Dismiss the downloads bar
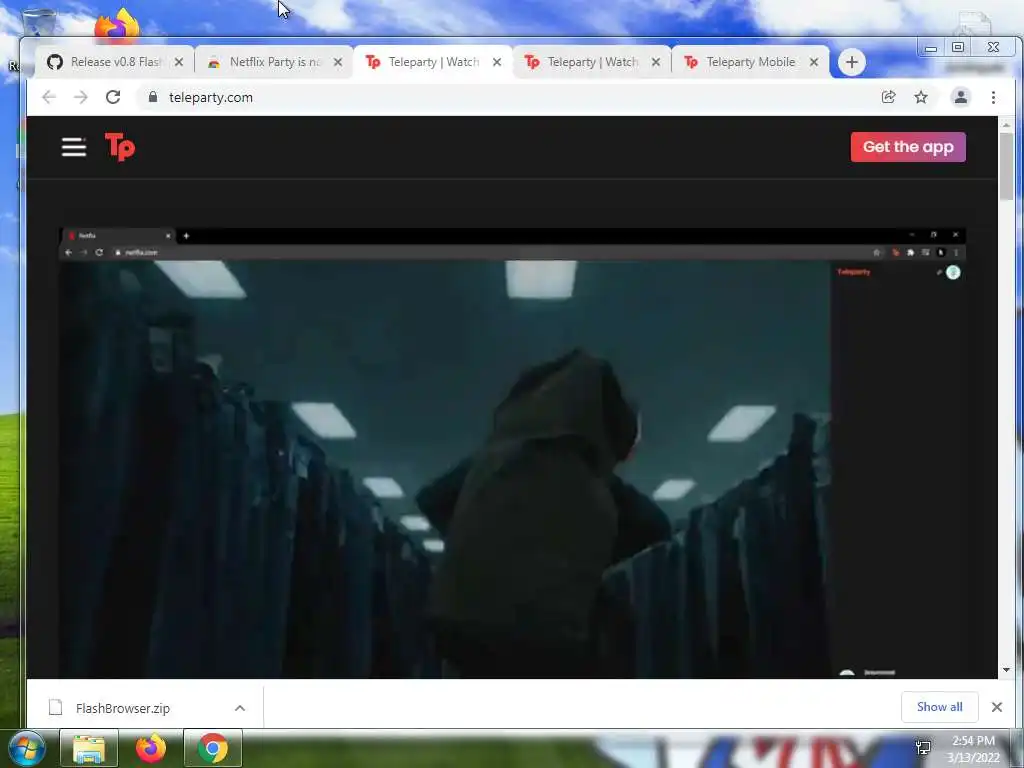Screen dimensions: 1024x768 point(997,707)
